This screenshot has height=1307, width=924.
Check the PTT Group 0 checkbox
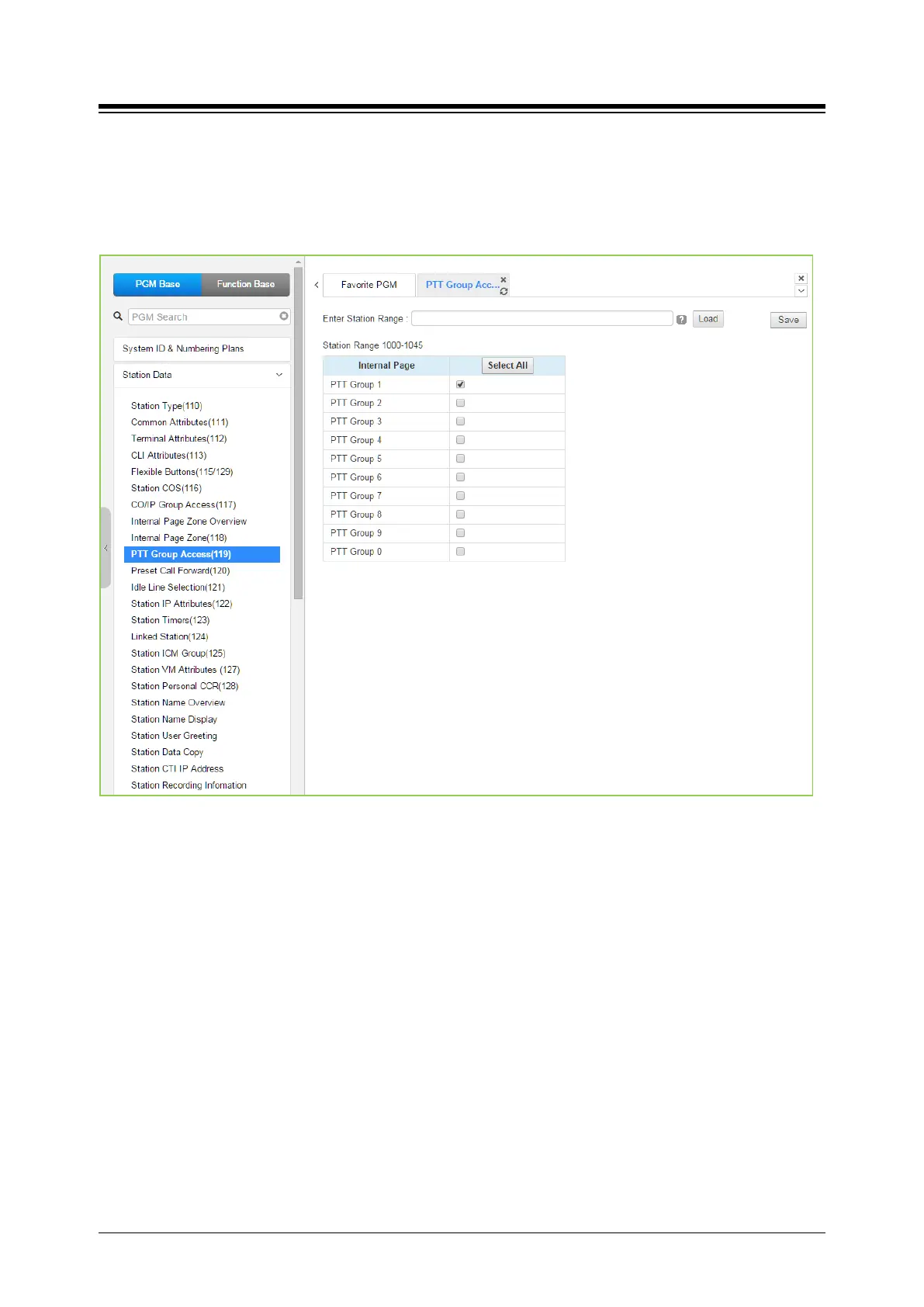point(461,552)
